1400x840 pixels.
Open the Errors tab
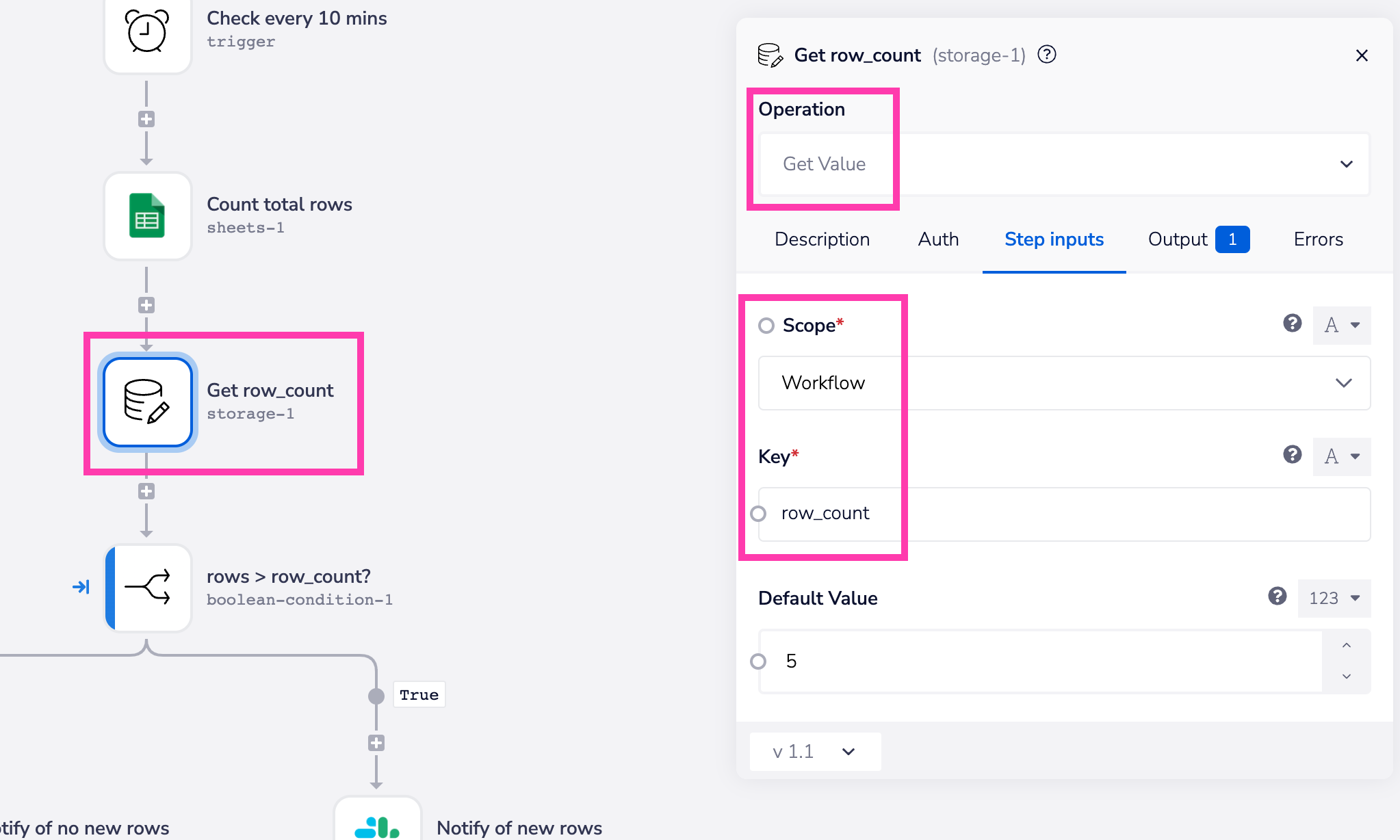click(1318, 239)
